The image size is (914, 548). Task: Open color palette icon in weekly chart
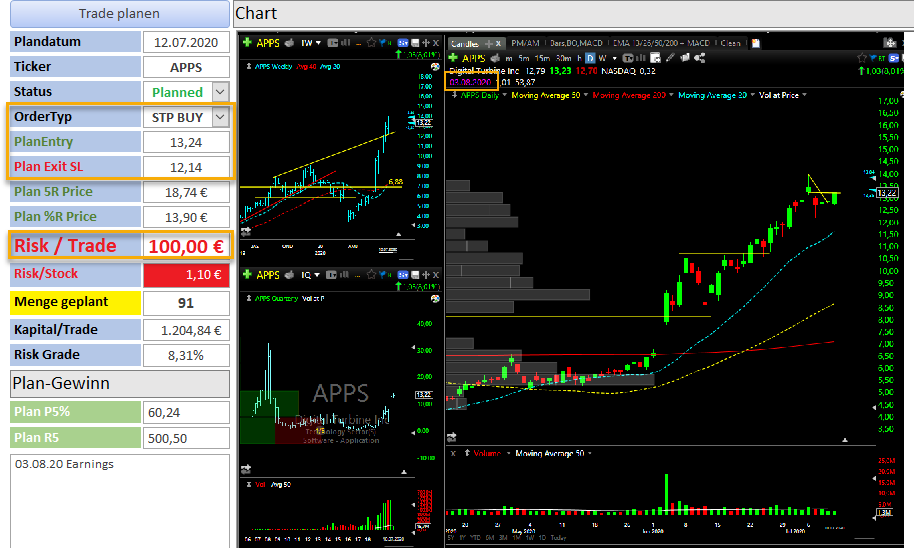point(435,66)
